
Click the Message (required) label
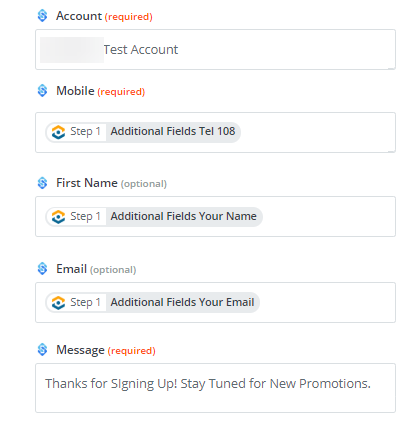click(x=106, y=350)
